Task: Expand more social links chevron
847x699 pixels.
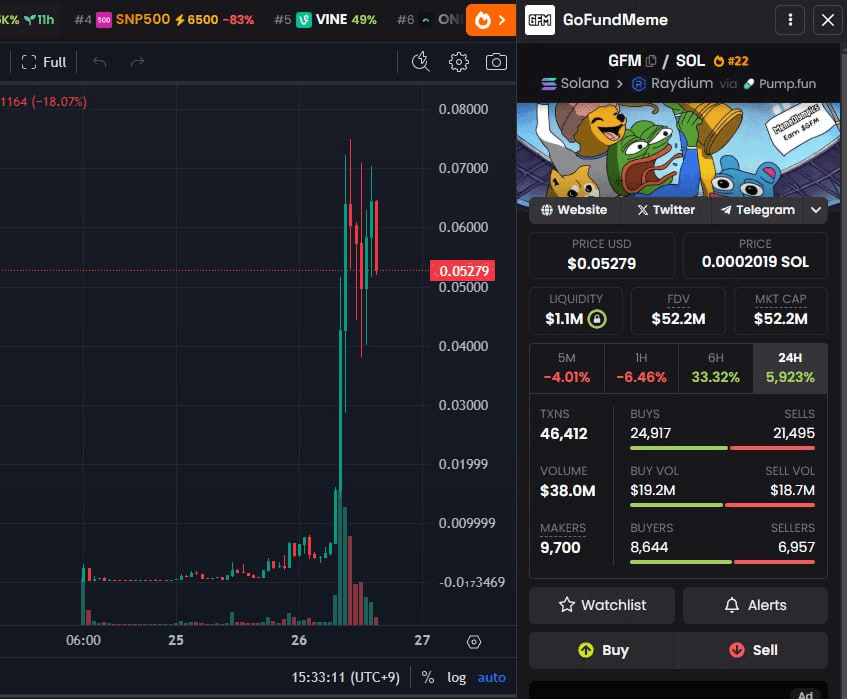Action: pos(816,210)
